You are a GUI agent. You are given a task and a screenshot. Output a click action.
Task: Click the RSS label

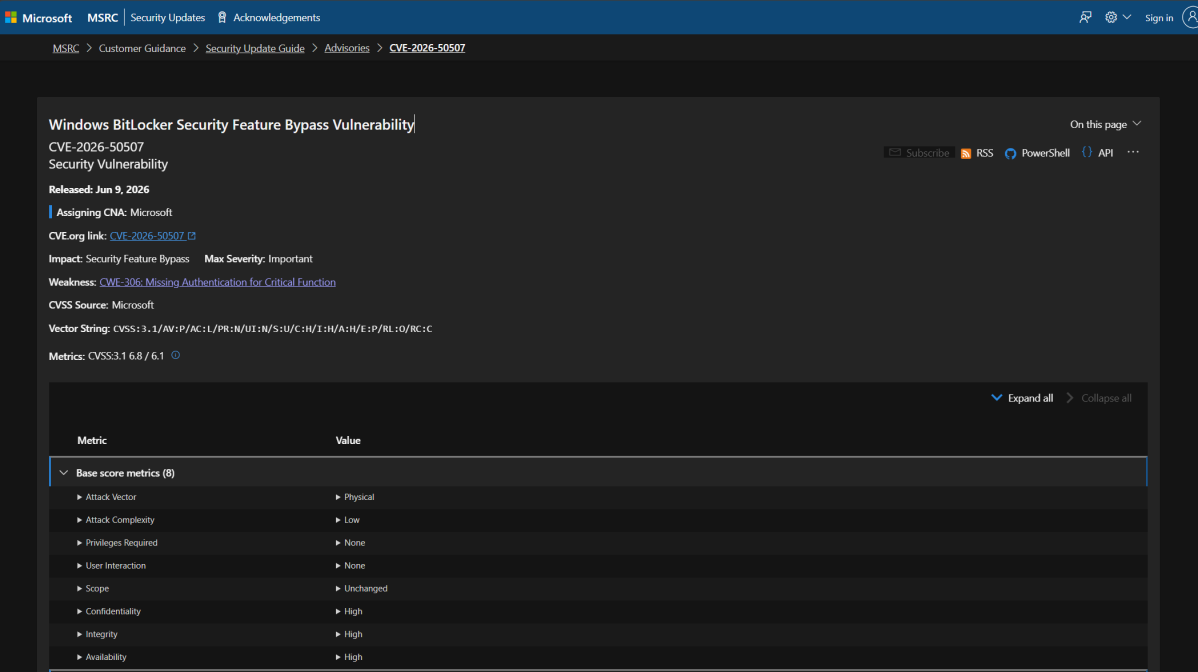[x=985, y=153]
